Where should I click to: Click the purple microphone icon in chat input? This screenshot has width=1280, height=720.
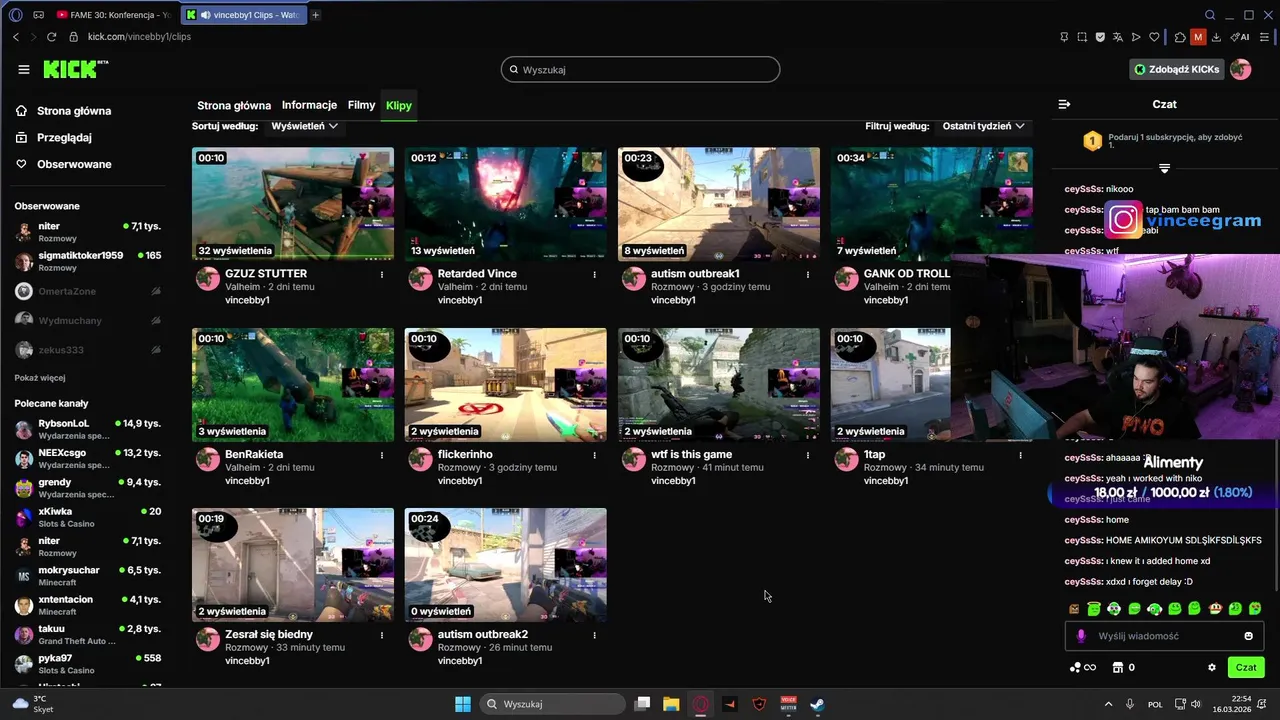1080,636
